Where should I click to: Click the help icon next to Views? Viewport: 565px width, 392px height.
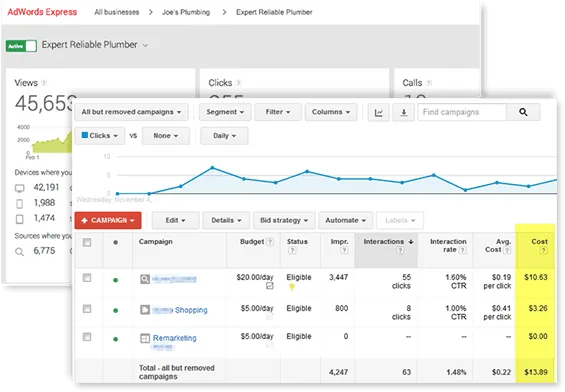tap(44, 83)
